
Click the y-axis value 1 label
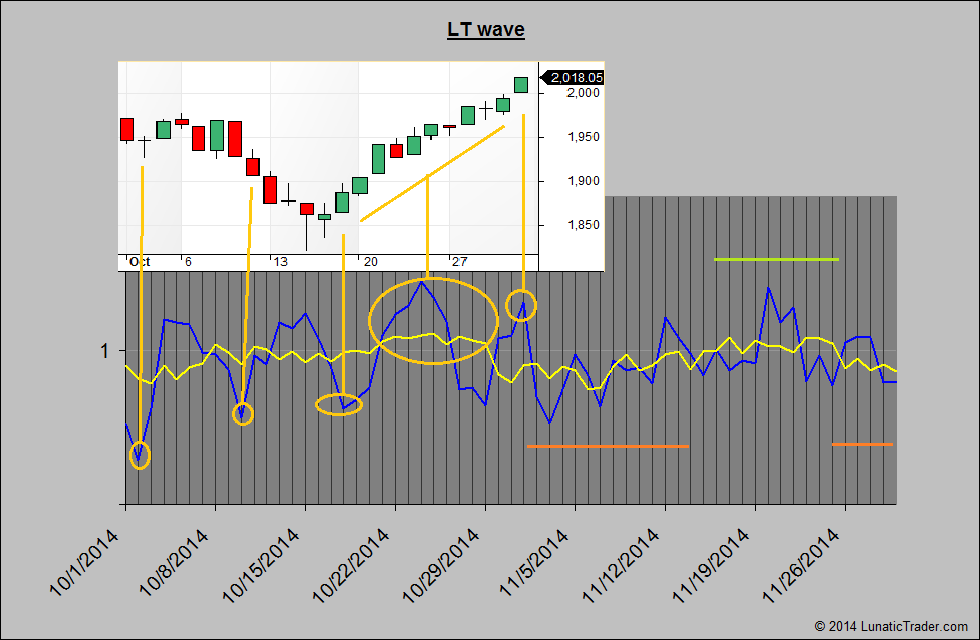(x=103, y=351)
